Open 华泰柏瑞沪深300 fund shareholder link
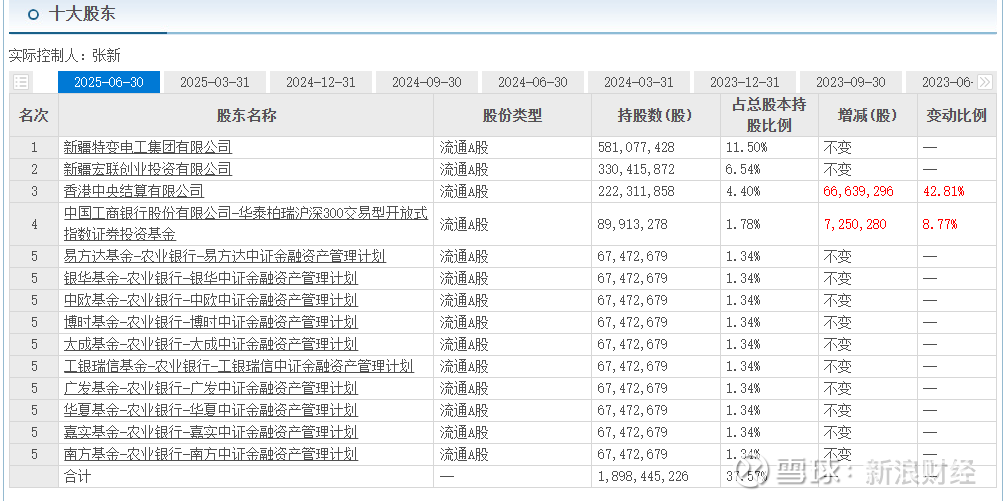The image size is (1005, 502). 245,224
